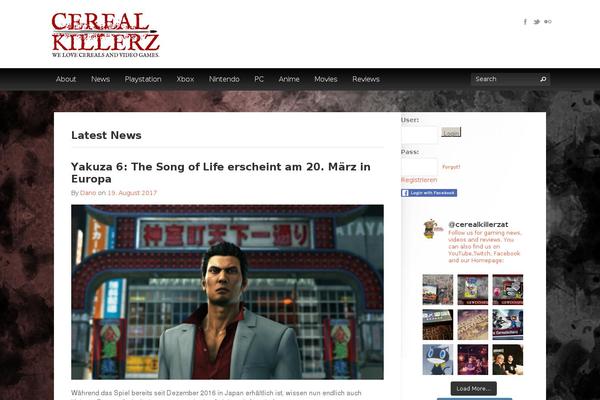Viewport: 600px width, 400px height.
Task: Open the Anime menu item
Action: 289,79
